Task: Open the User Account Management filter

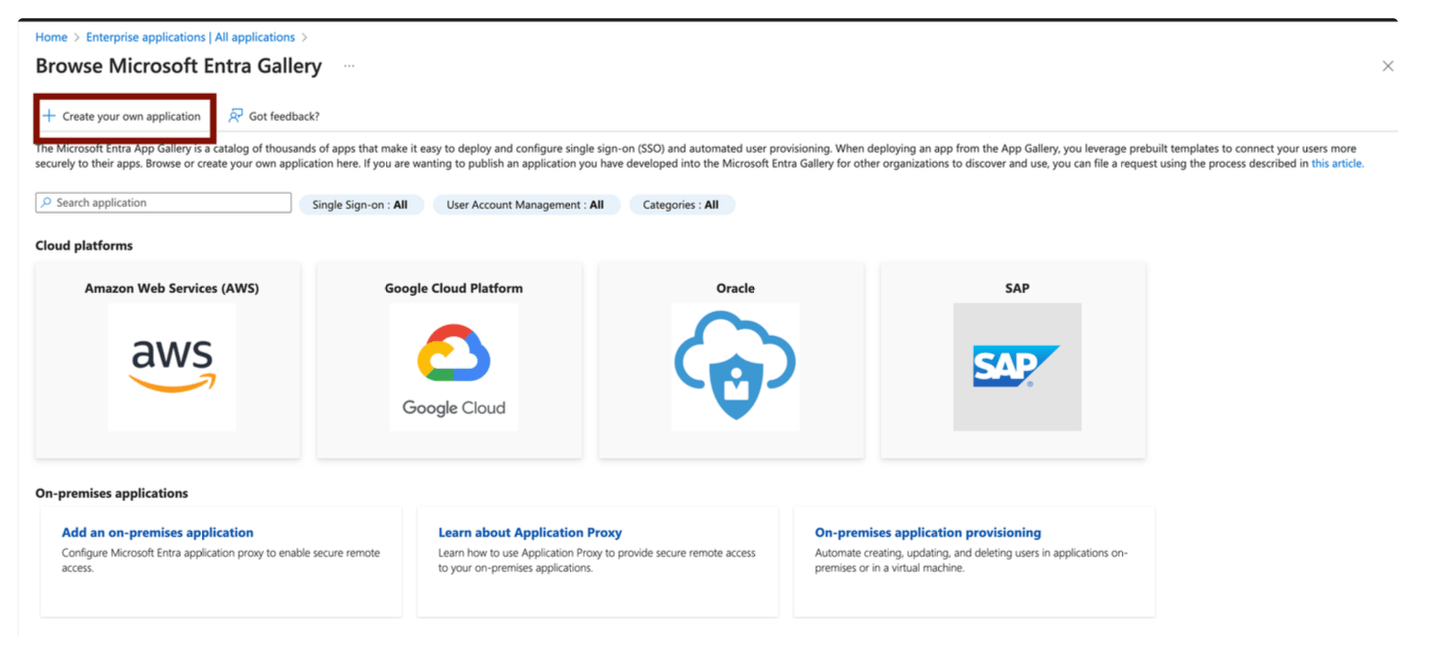Action: (x=526, y=204)
